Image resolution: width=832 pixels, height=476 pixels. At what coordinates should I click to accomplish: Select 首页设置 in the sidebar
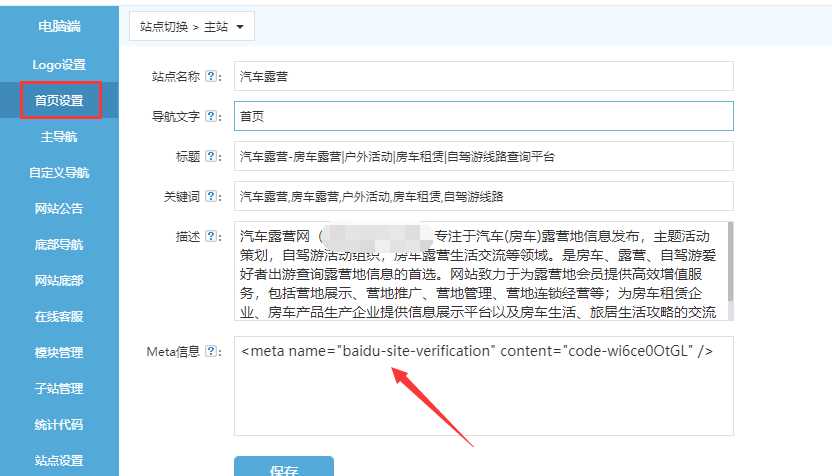pos(59,100)
